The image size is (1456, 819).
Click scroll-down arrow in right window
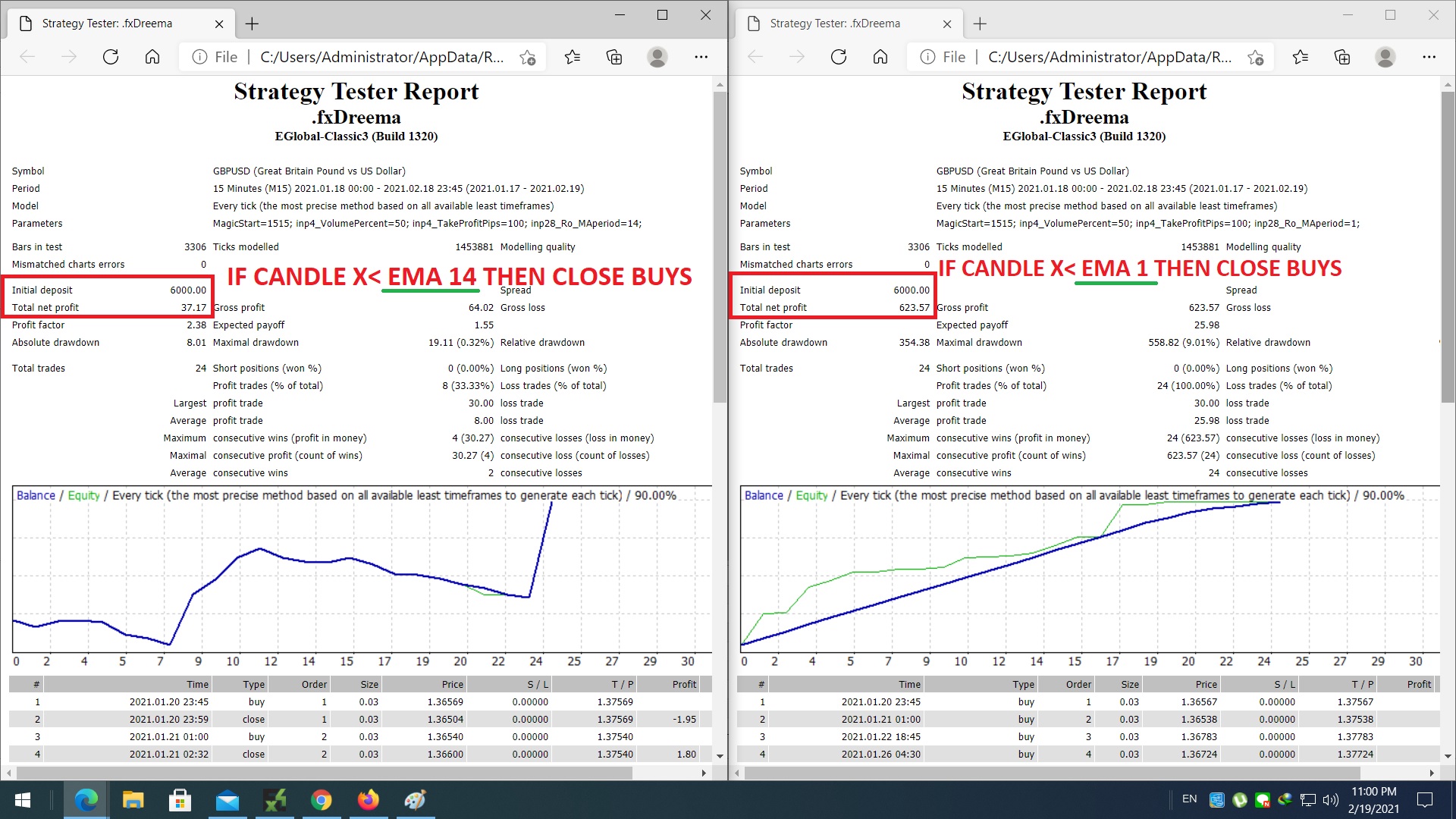1448,756
